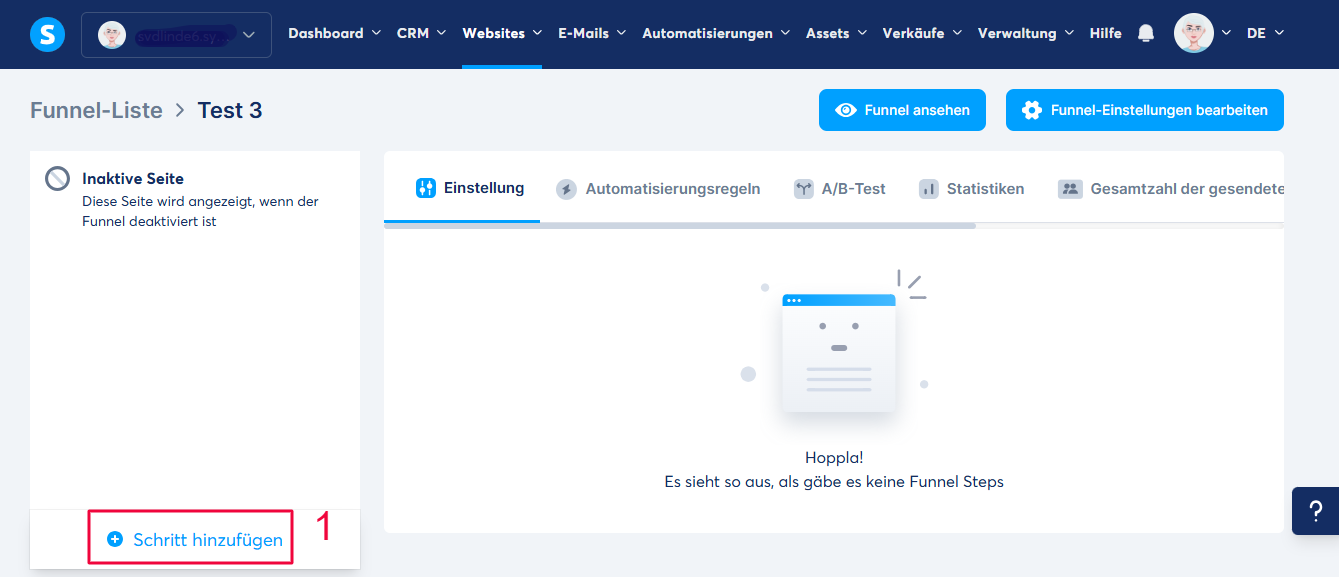This screenshot has height=577, width=1339.
Task: Click the plus icon of Schritt hinzufügen
Action: tap(115, 540)
